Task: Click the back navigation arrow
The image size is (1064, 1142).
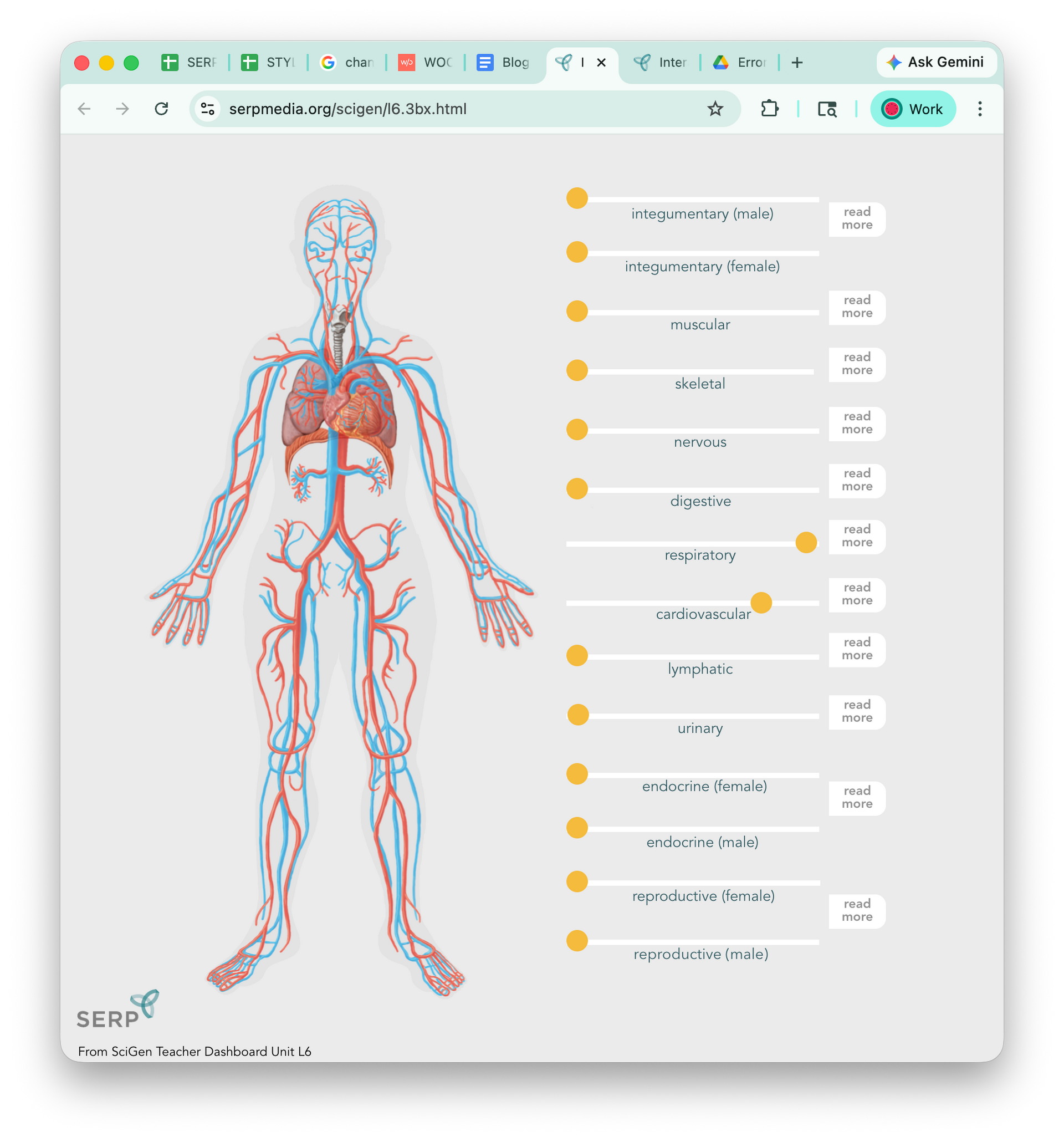Action: (x=84, y=109)
